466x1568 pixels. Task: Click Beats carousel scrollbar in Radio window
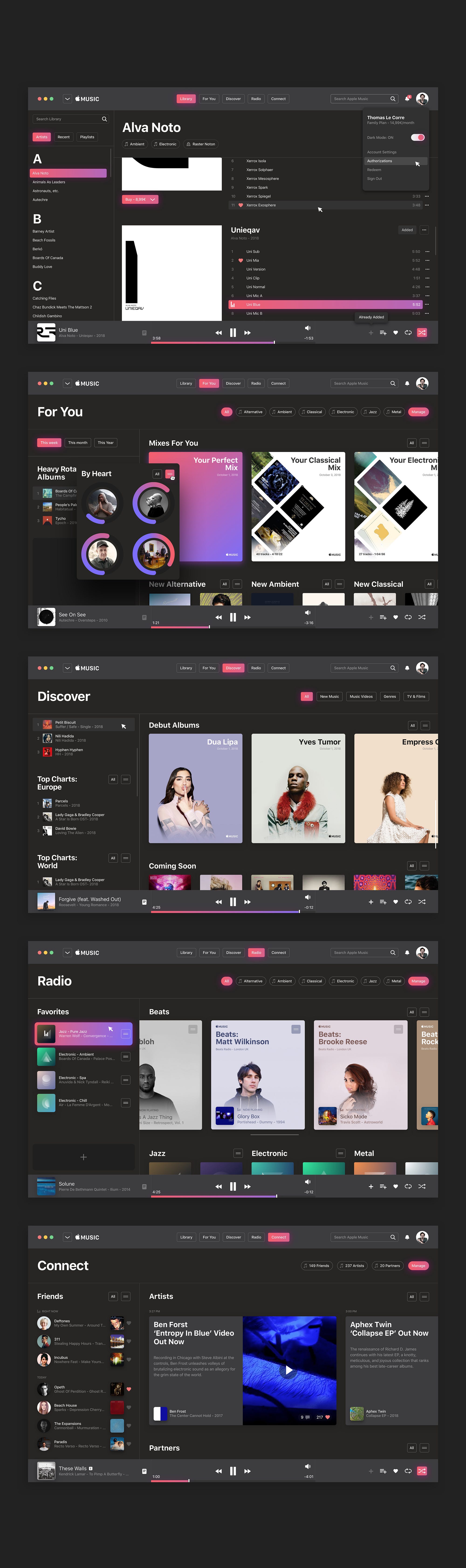274,1135
